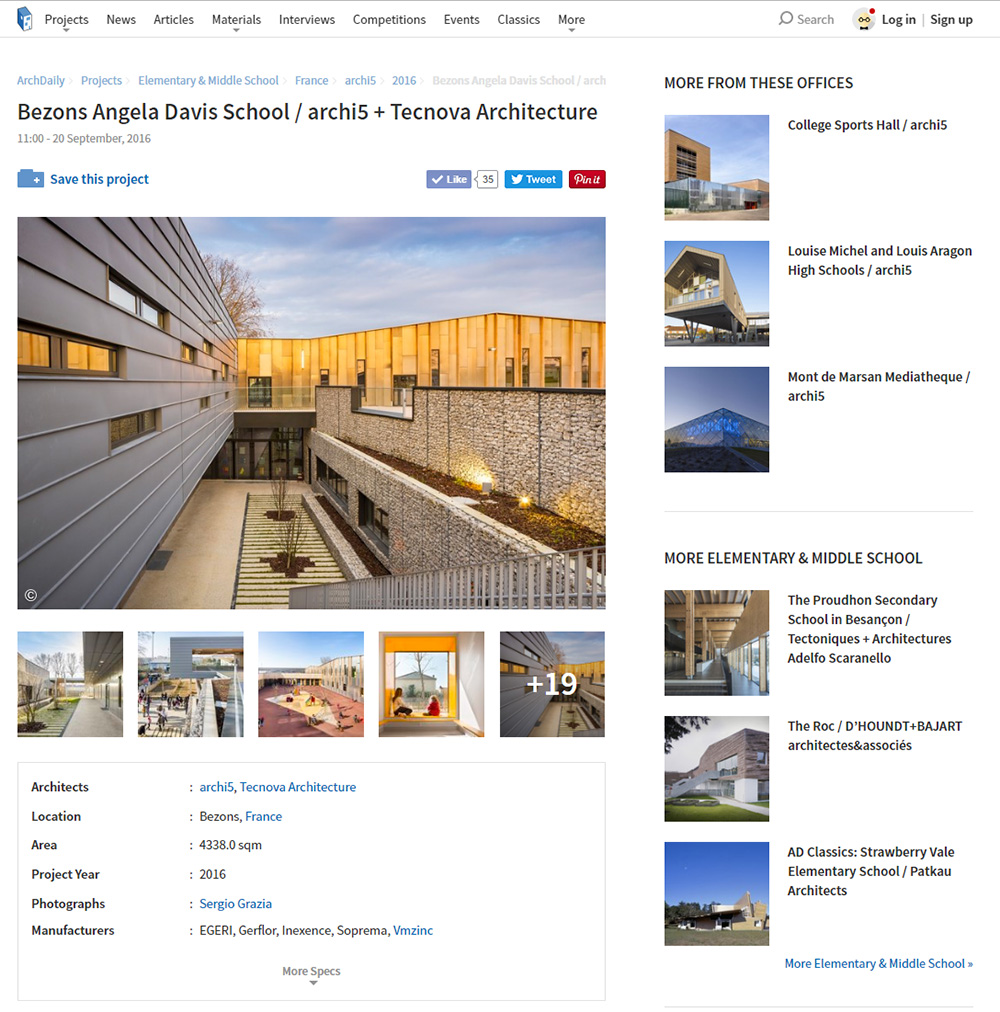Open the More navigation dropdown
Viewport: 1000px width, 1012px height.
click(571, 21)
